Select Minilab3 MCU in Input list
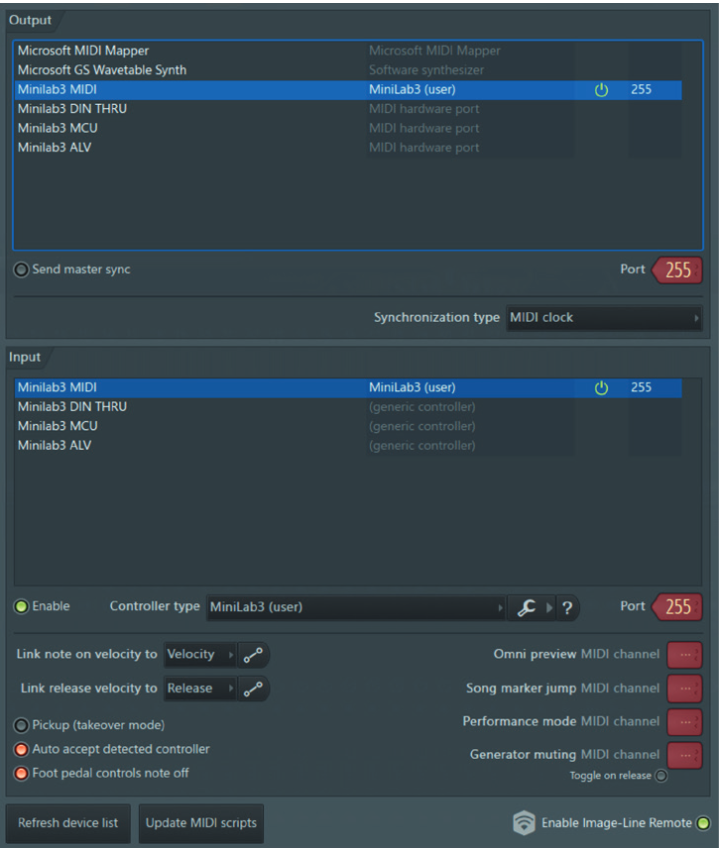The width and height of the screenshot is (720, 848). [x=348, y=427]
